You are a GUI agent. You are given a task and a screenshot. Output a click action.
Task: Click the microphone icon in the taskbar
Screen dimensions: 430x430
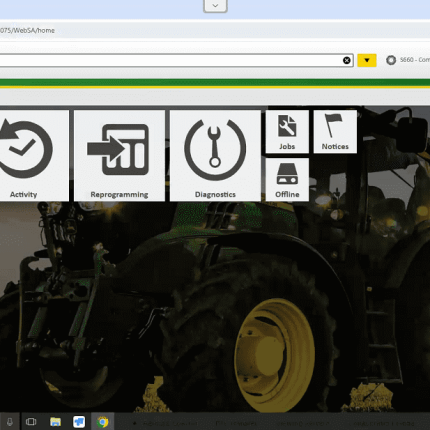[10, 422]
